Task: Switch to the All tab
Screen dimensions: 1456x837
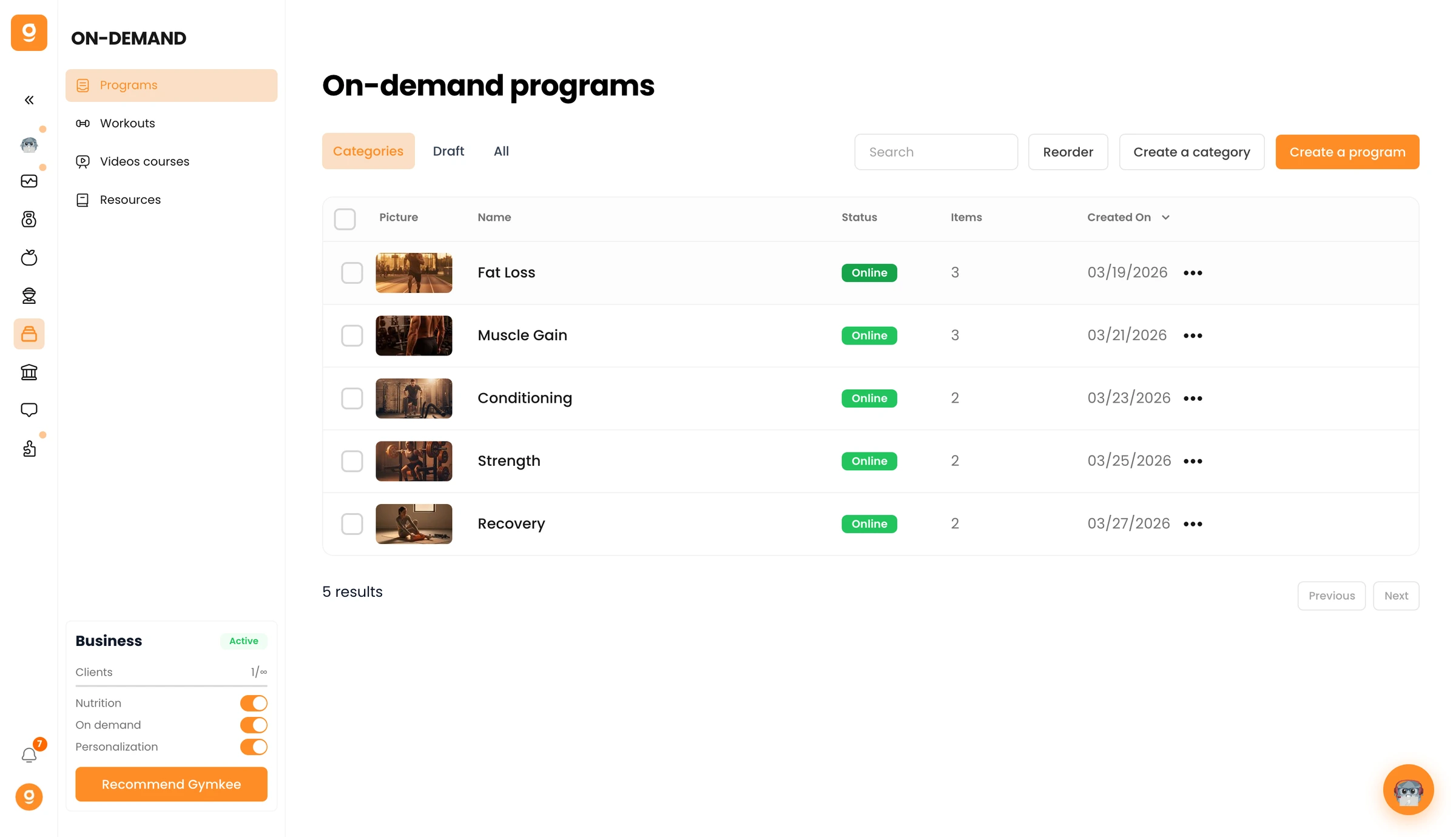Action: 501,151
